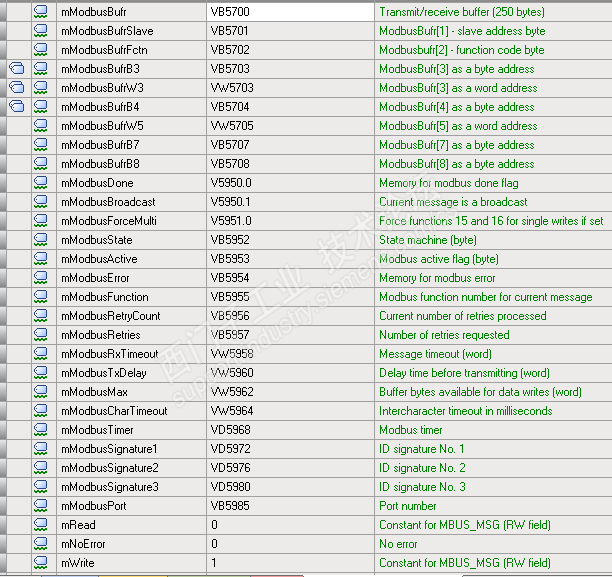612x577 pixels.
Task: Click the symbol icon beside mModbusBufrSlave
Action: (41, 31)
